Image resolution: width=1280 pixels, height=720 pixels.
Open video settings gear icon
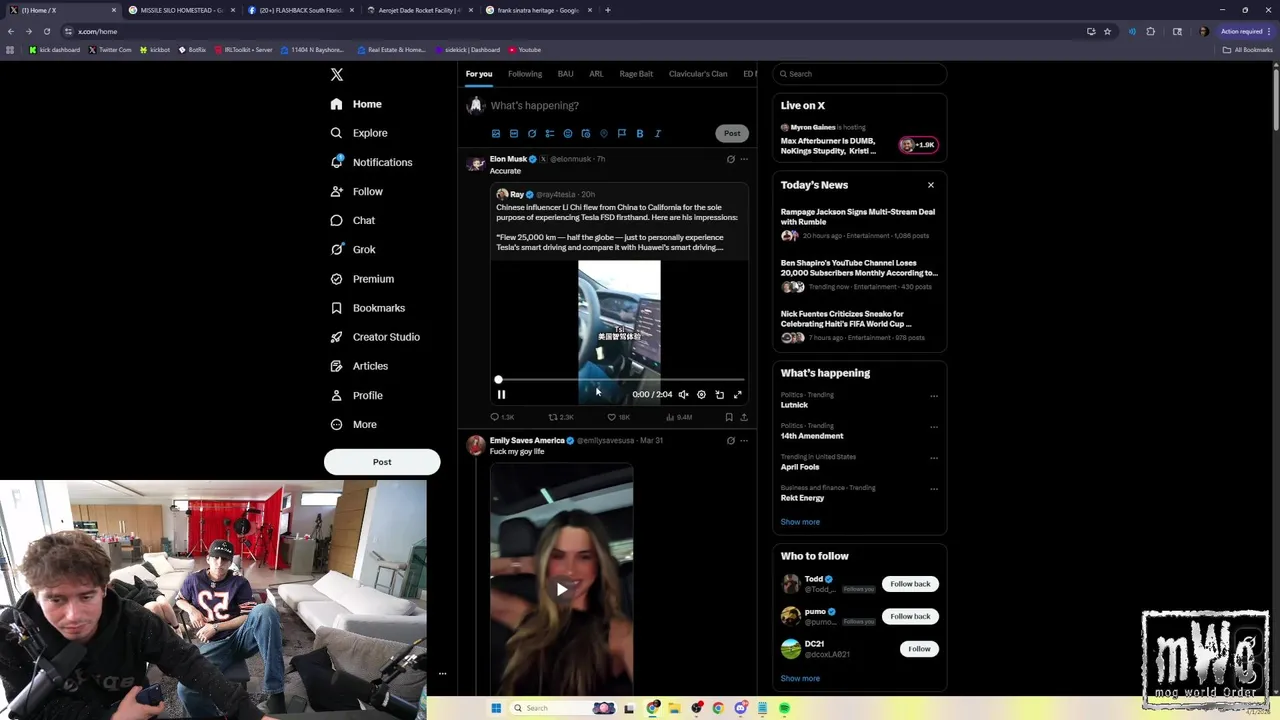pos(701,395)
